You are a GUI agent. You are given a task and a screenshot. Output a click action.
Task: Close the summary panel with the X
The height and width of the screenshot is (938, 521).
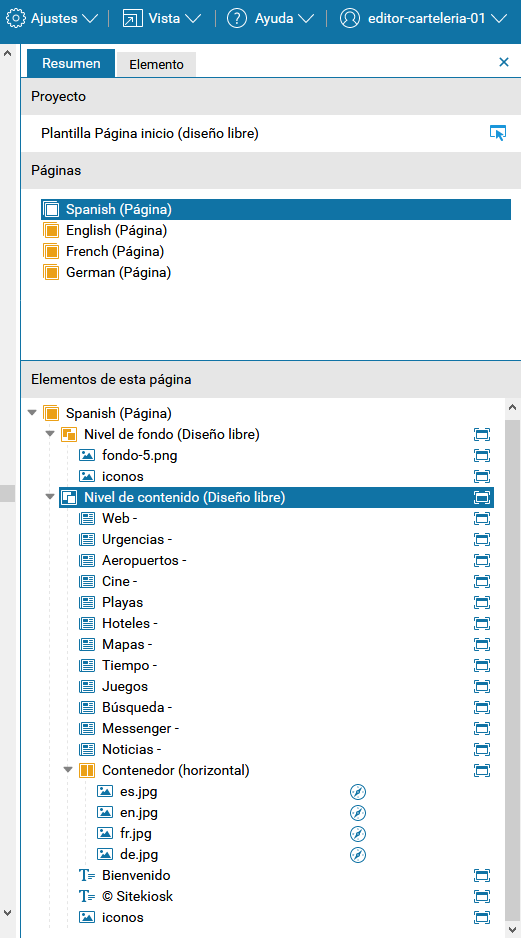tap(504, 62)
